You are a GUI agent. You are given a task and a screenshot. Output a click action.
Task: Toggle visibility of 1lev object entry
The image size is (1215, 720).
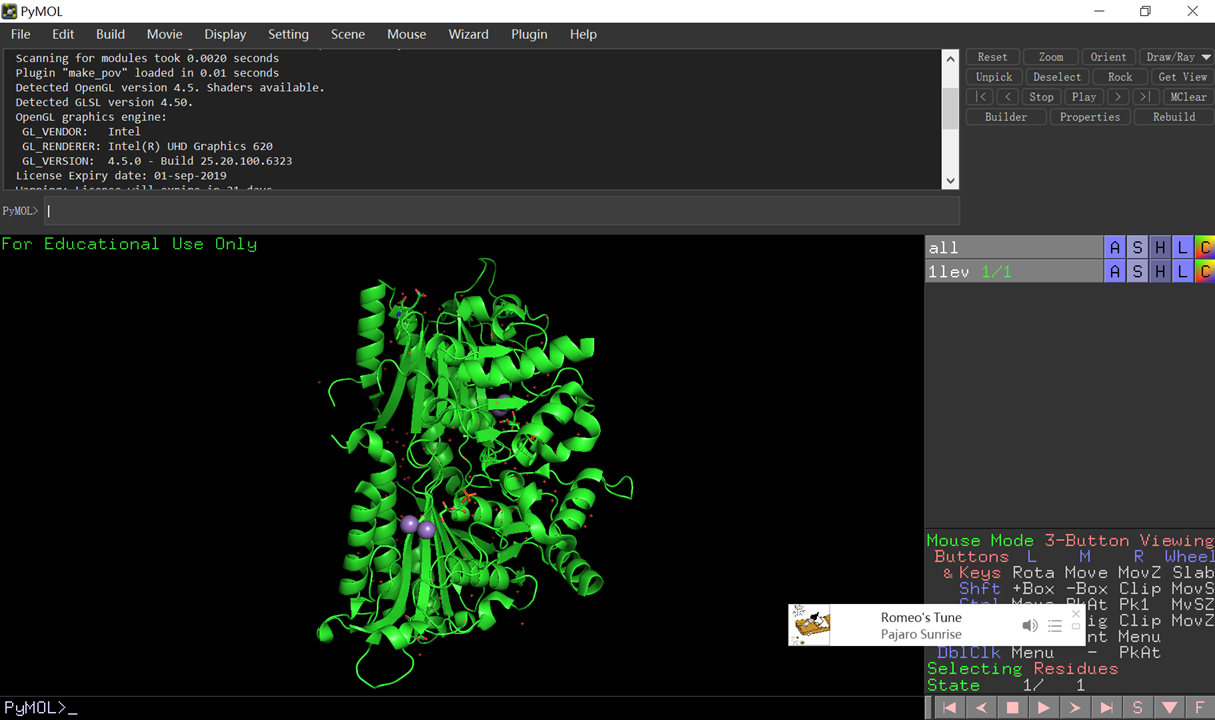click(1013, 271)
